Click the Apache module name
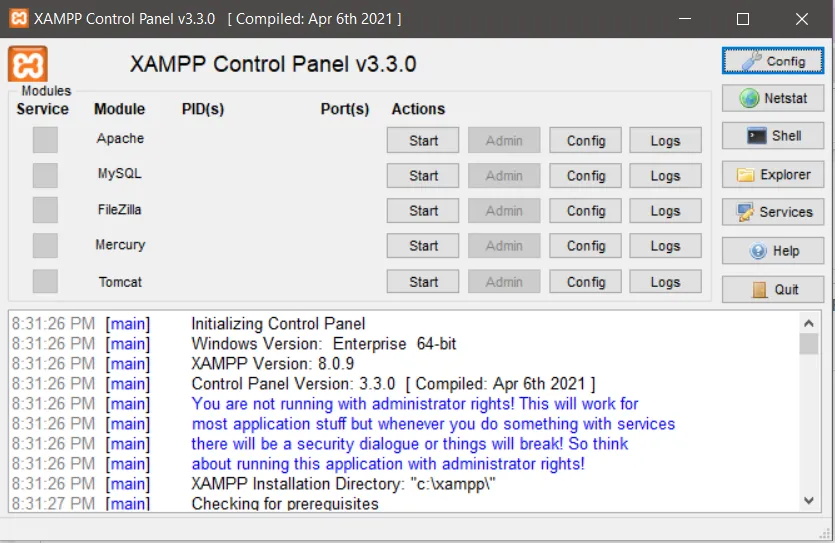Viewport: 835px width, 543px height. click(120, 138)
